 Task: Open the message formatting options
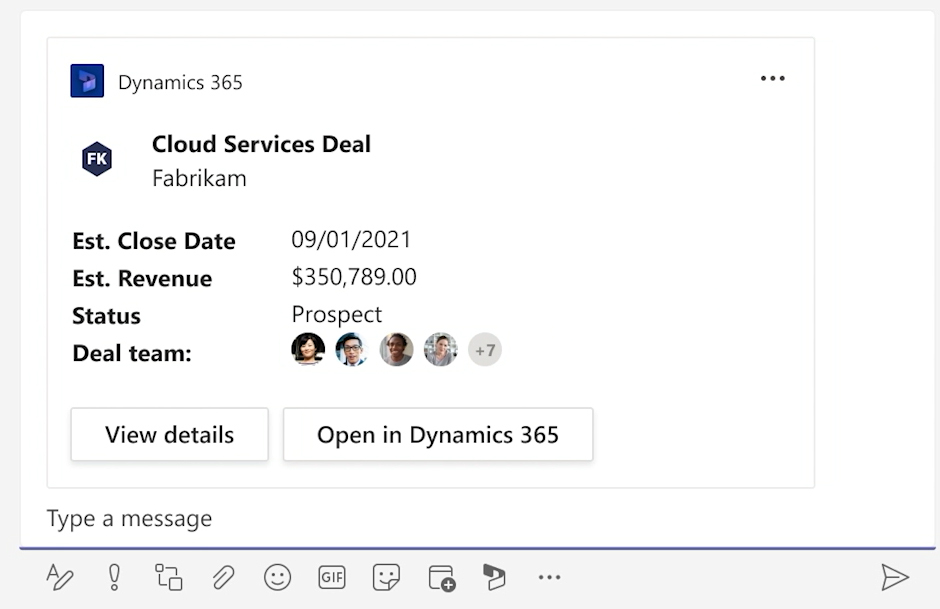point(60,577)
